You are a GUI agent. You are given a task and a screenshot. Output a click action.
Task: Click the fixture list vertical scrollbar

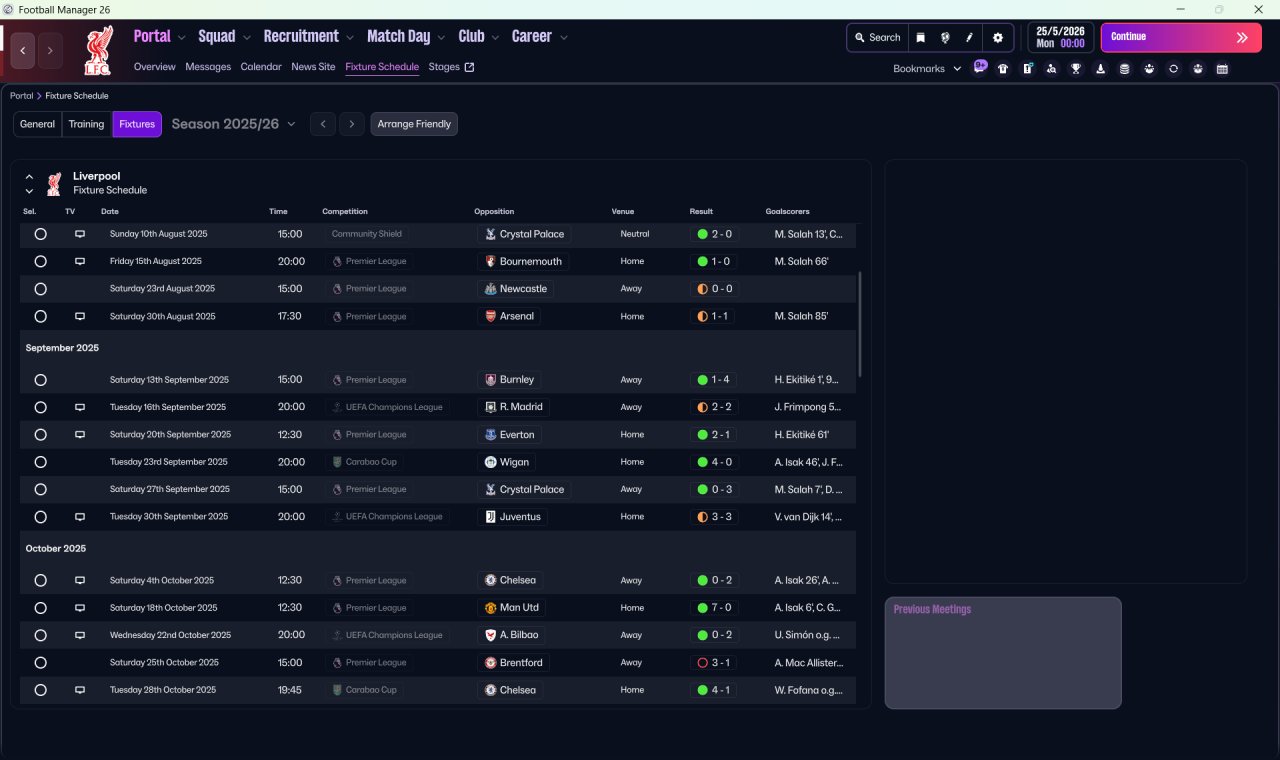click(859, 324)
